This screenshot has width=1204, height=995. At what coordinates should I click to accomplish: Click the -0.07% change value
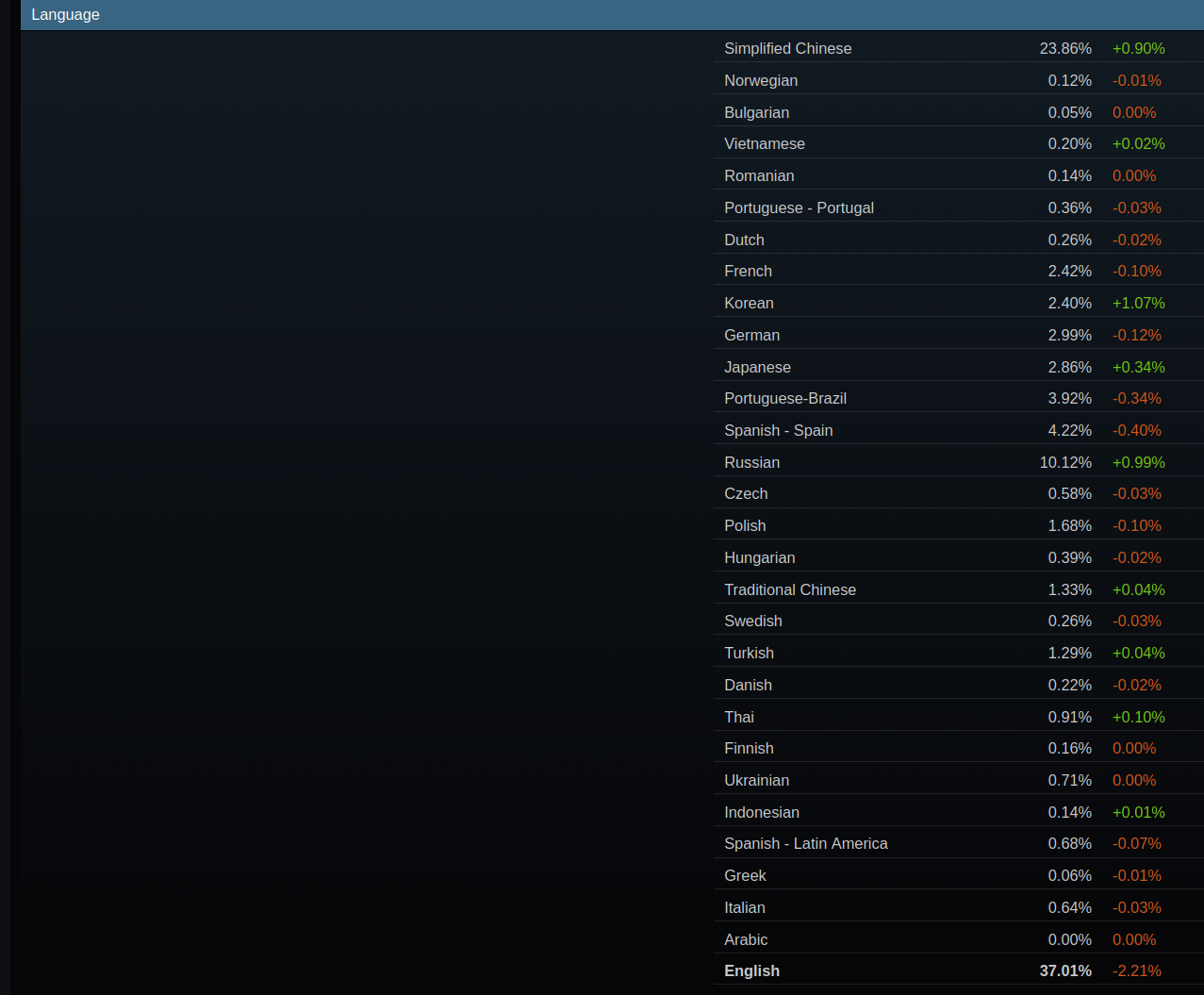tap(1137, 843)
